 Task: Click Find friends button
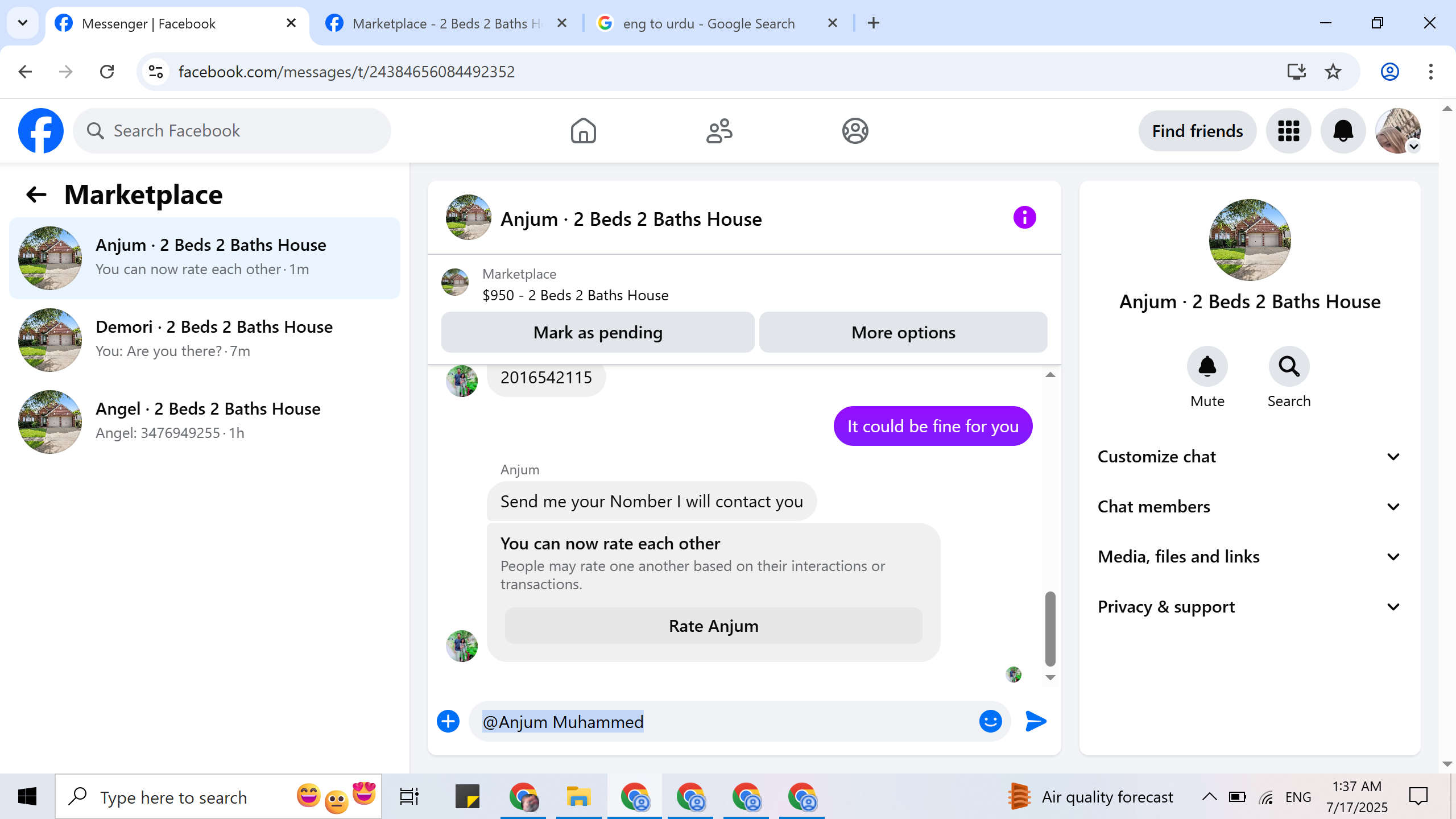click(x=1197, y=131)
